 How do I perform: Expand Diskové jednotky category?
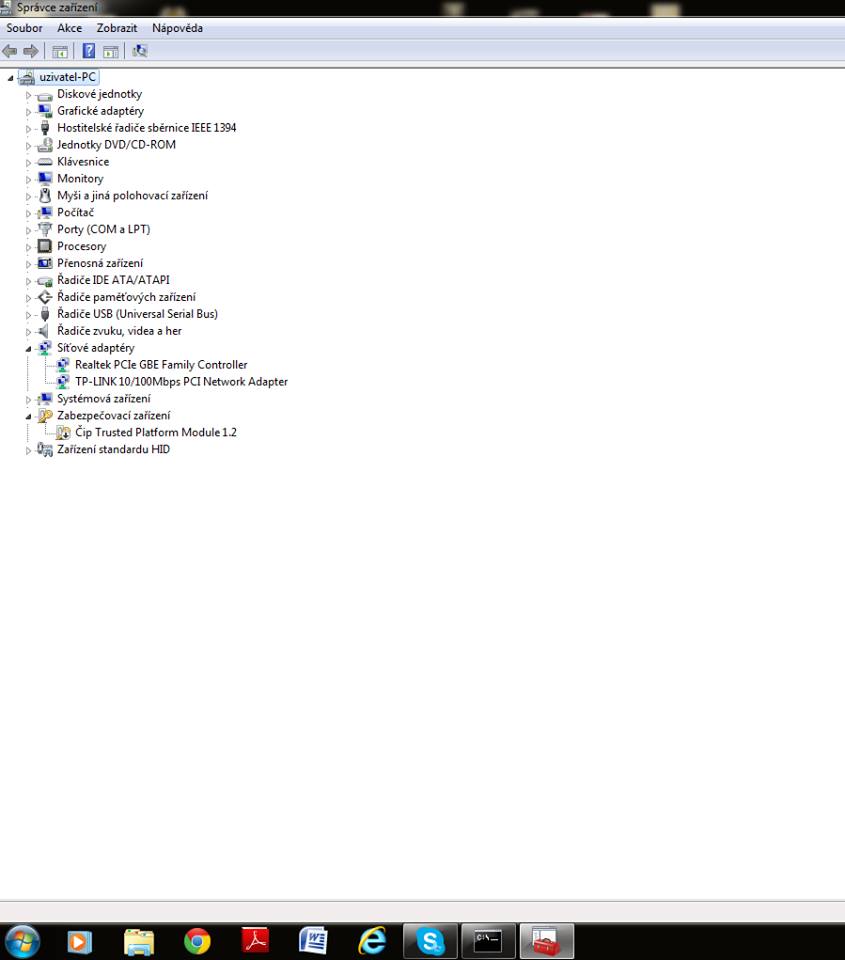click(28, 95)
